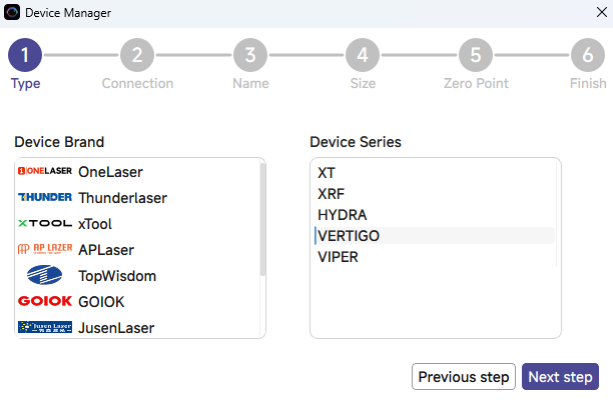Choose the xTool brand logo
This screenshot has height=407, width=613.
pos(45,223)
